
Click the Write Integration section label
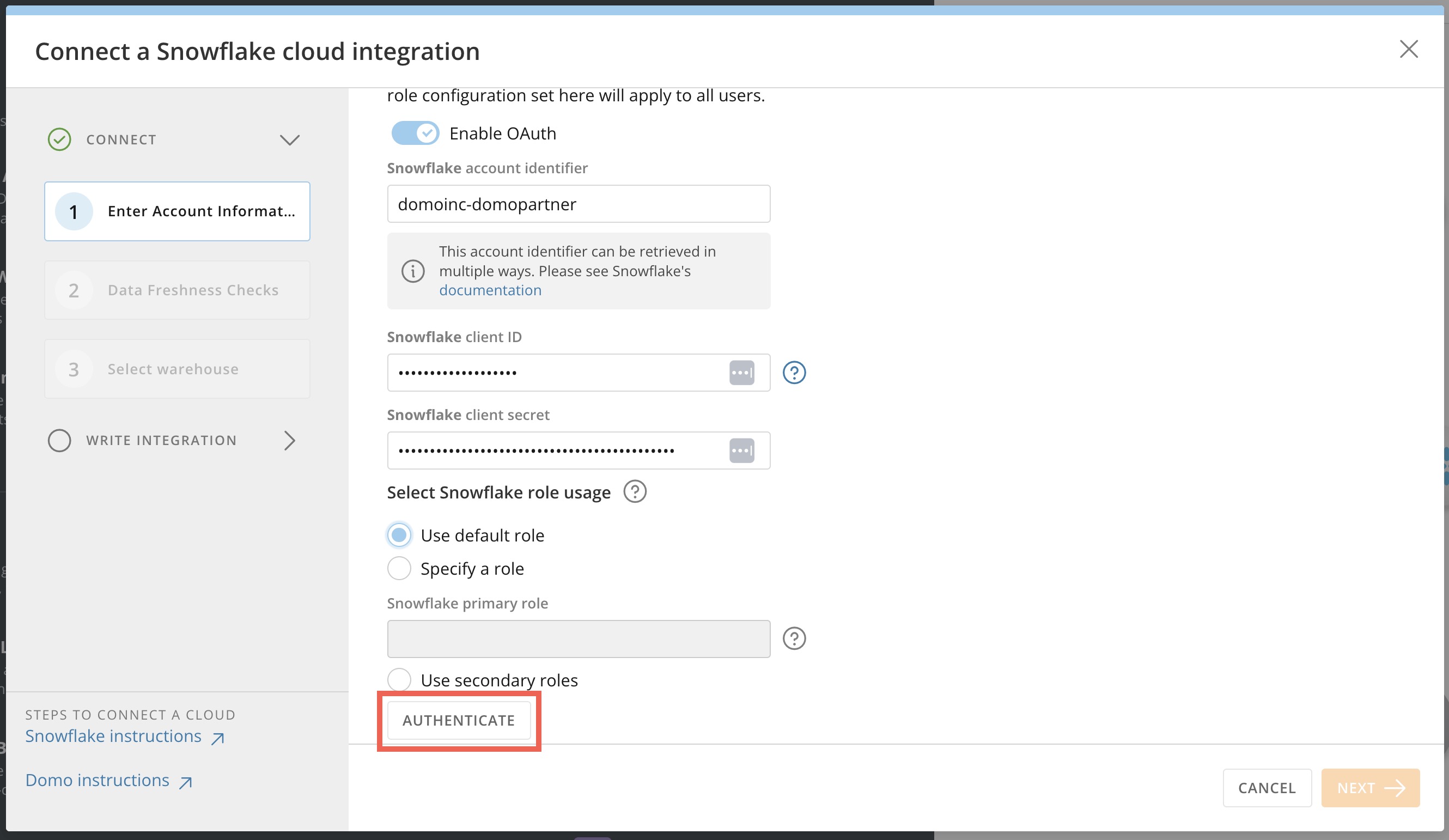tap(162, 441)
